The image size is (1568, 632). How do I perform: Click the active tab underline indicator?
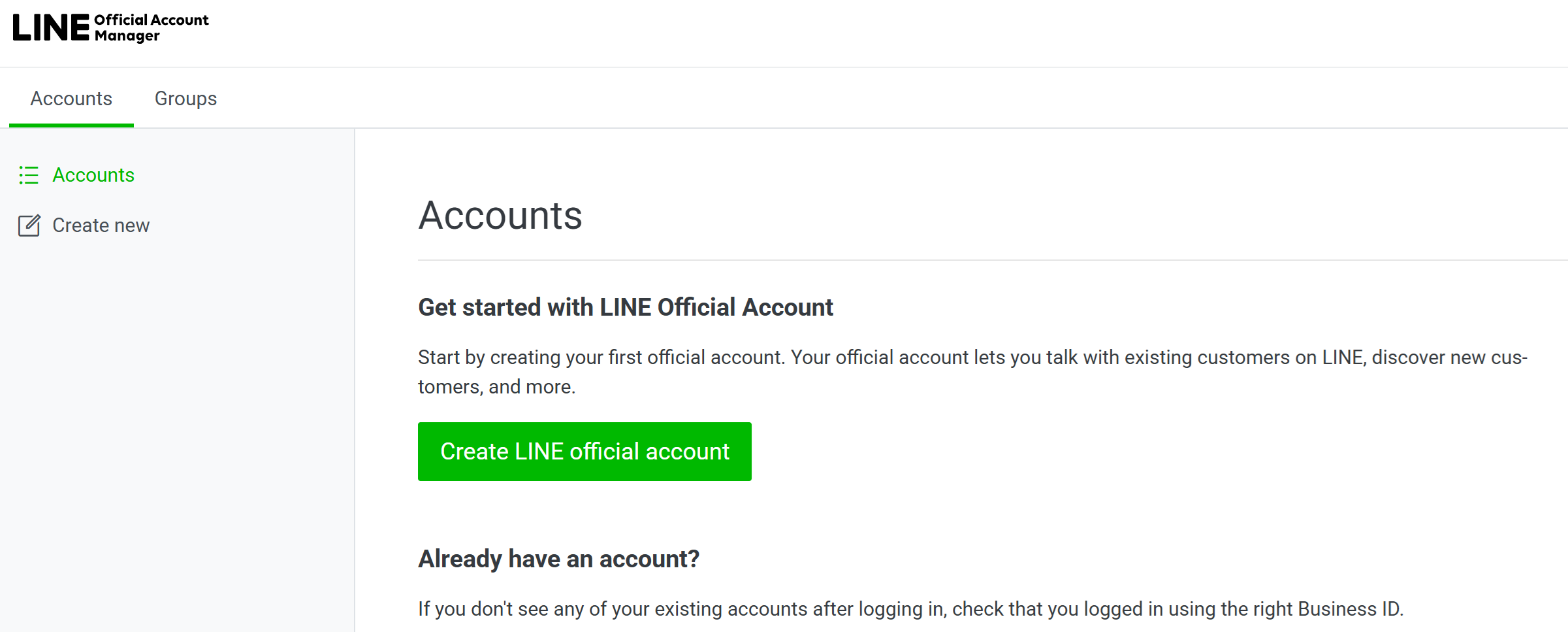(x=71, y=123)
